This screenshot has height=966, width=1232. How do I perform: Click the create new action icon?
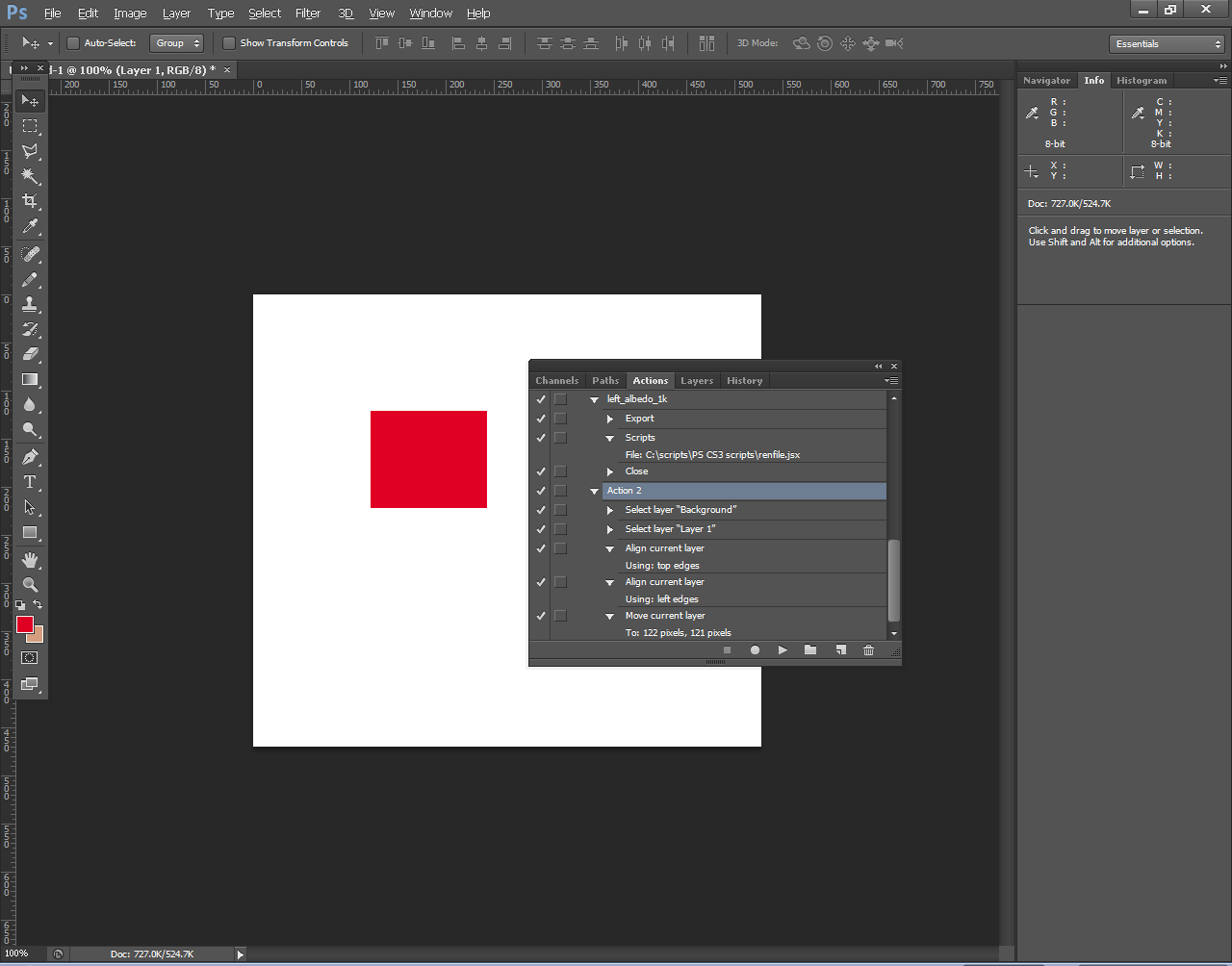coord(840,650)
